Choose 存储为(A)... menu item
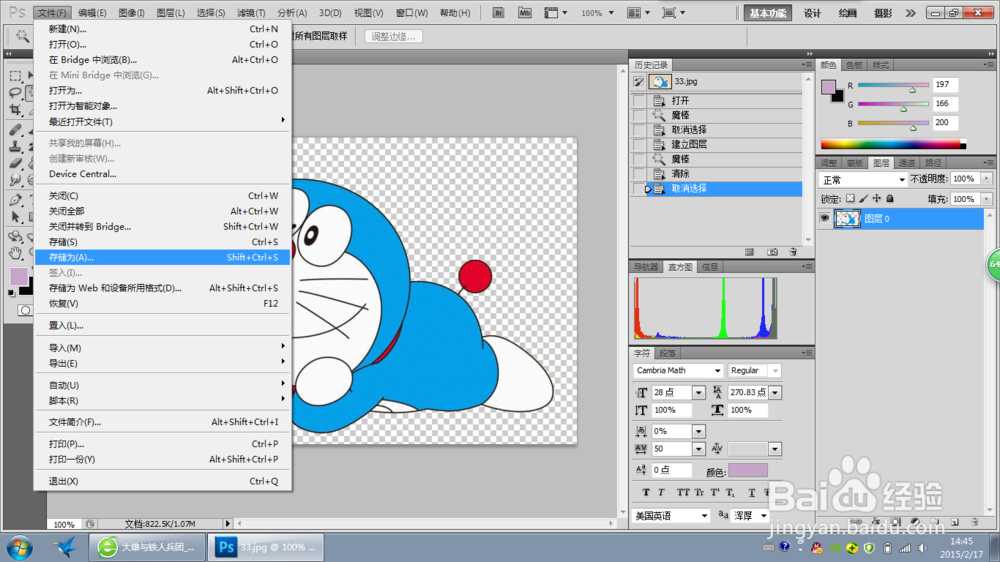This screenshot has width=1000, height=562. coord(163,258)
